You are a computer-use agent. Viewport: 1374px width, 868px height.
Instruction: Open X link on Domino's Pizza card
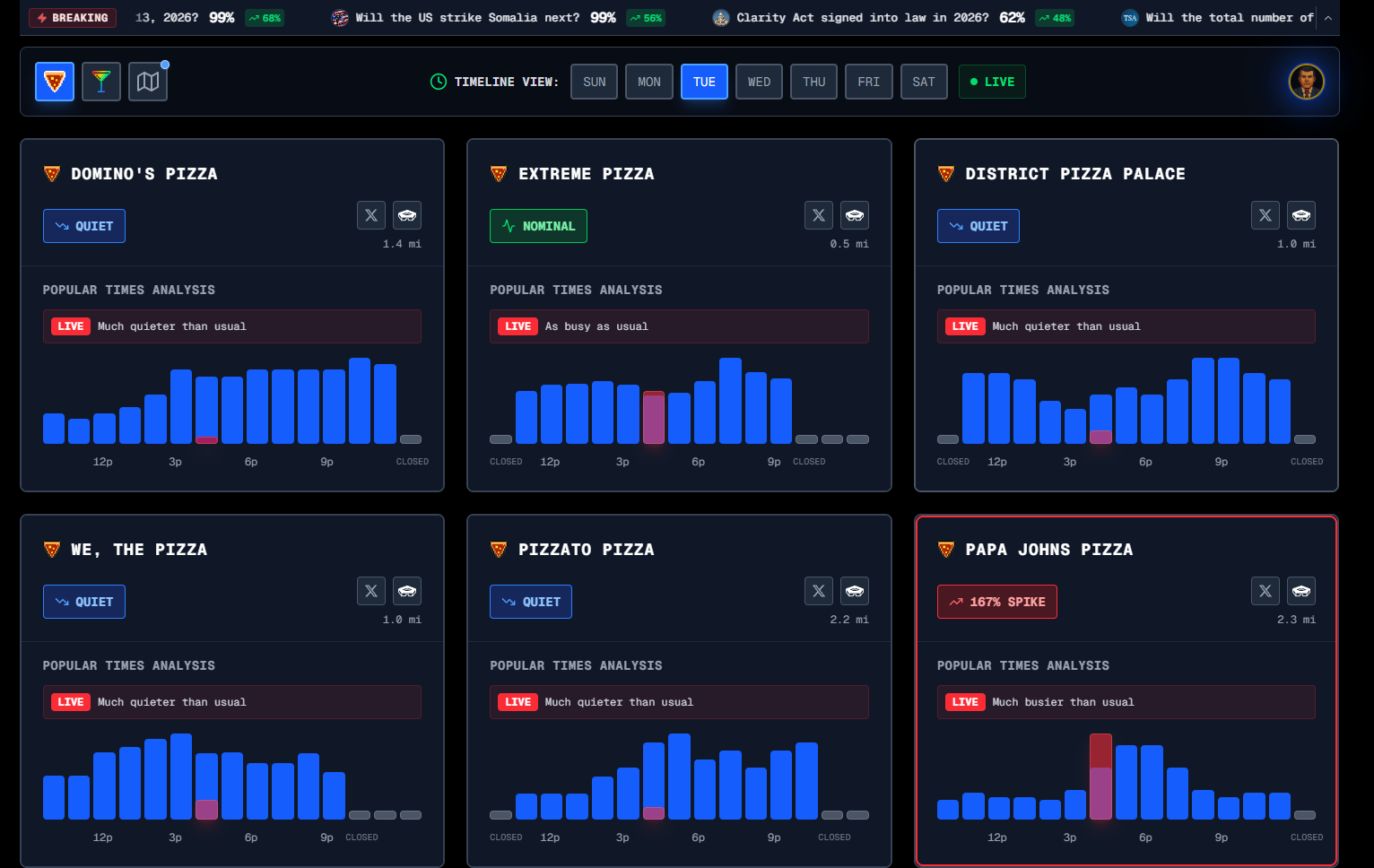(x=371, y=215)
